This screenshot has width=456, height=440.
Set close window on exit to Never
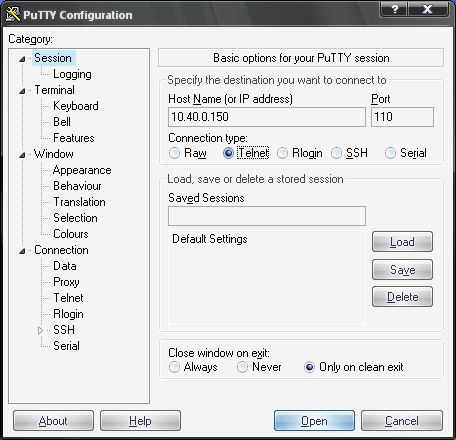(x=242, y=367)
